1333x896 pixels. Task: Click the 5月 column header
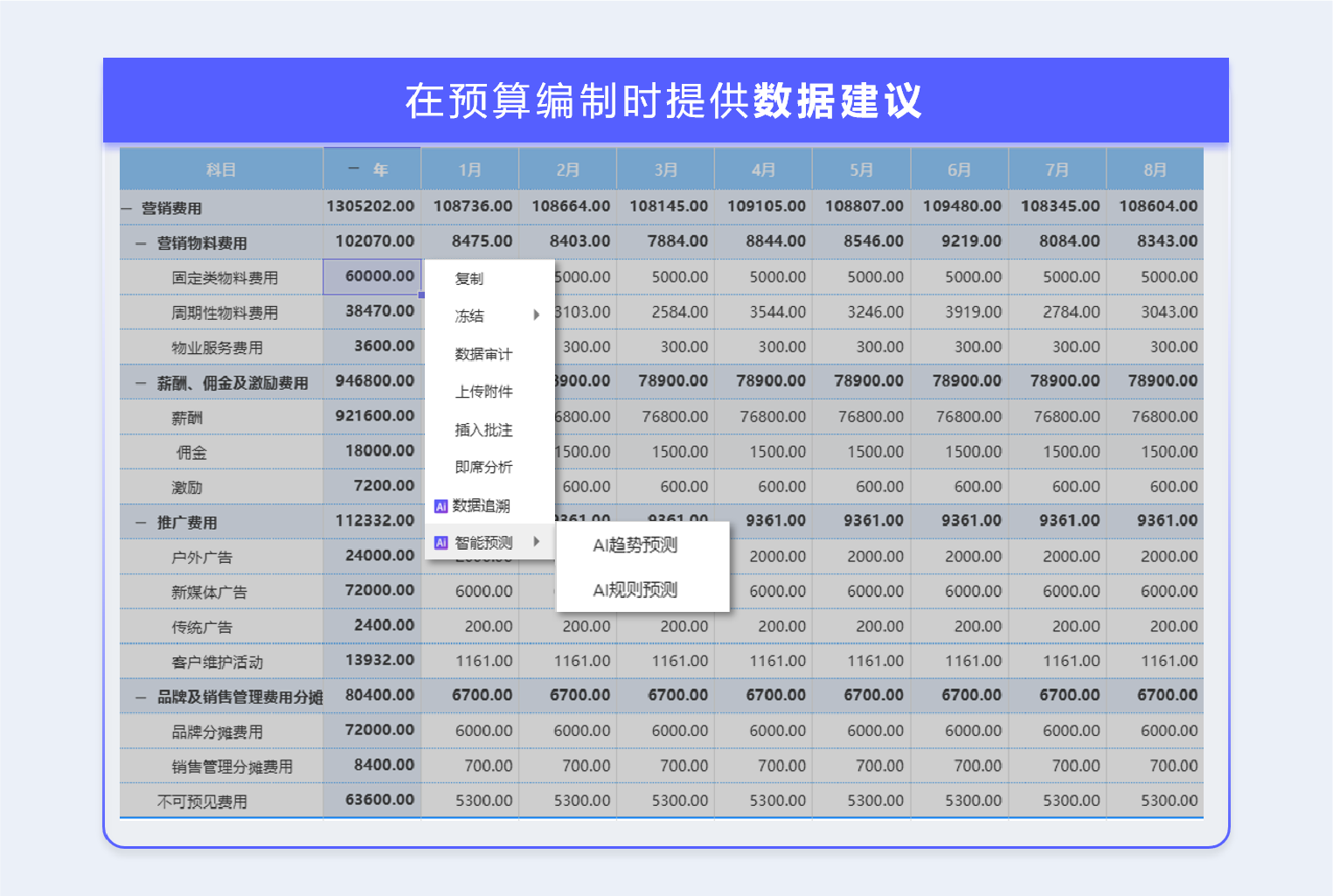[862, 170]
